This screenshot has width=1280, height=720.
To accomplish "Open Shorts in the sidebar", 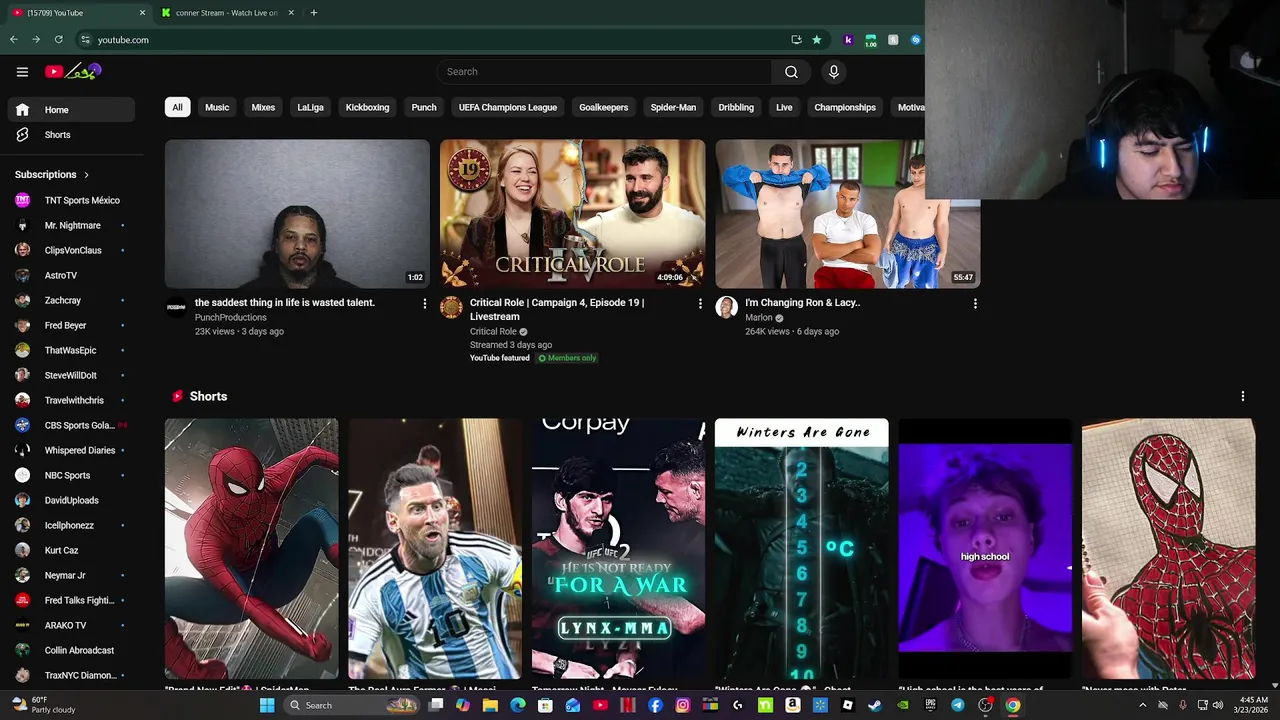I will point(71,135).
